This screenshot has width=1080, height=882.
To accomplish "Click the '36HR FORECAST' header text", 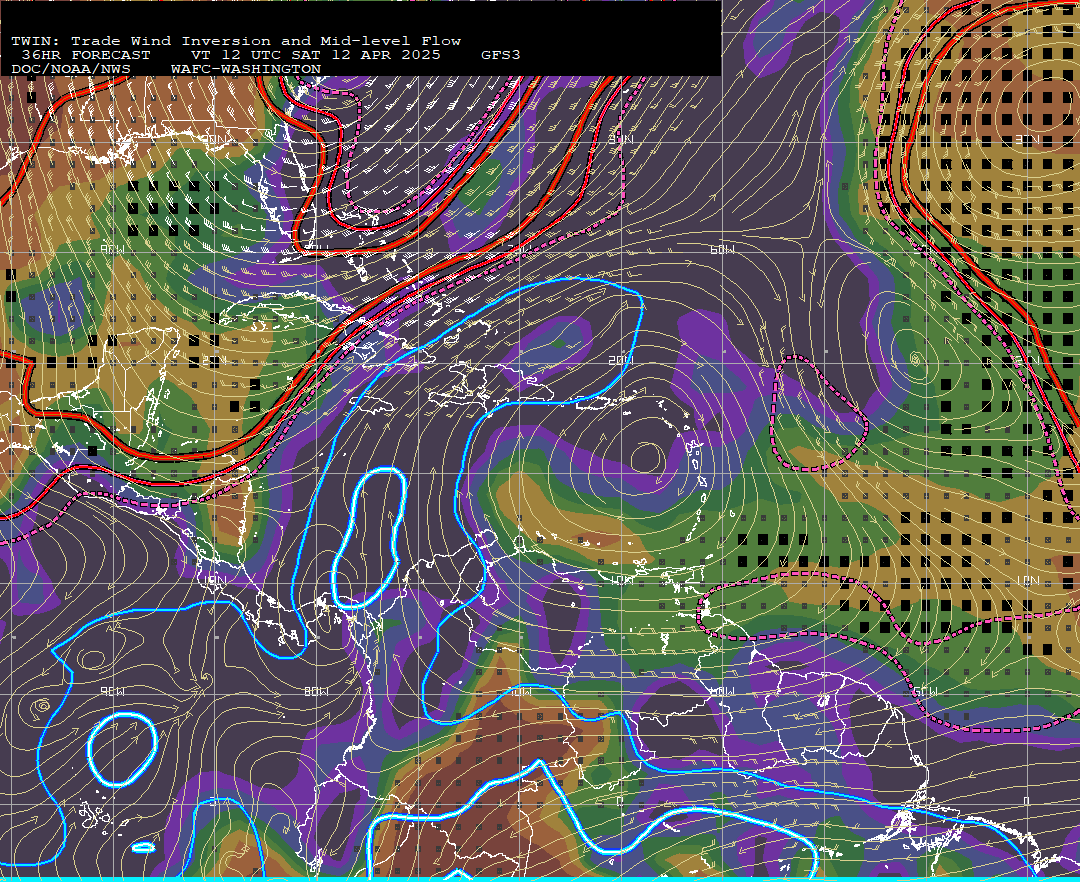I will tap(85, 55).
